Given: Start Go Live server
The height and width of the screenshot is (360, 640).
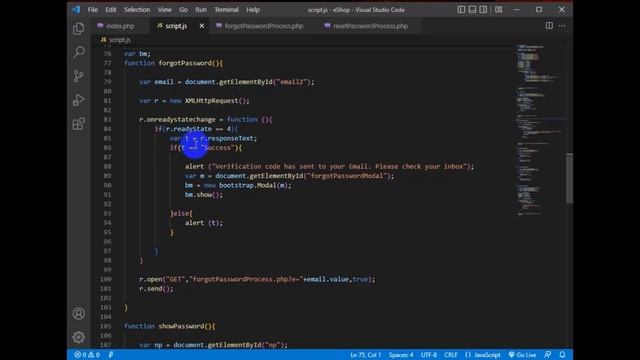Looking at the screenshot, I should [522, 355].
